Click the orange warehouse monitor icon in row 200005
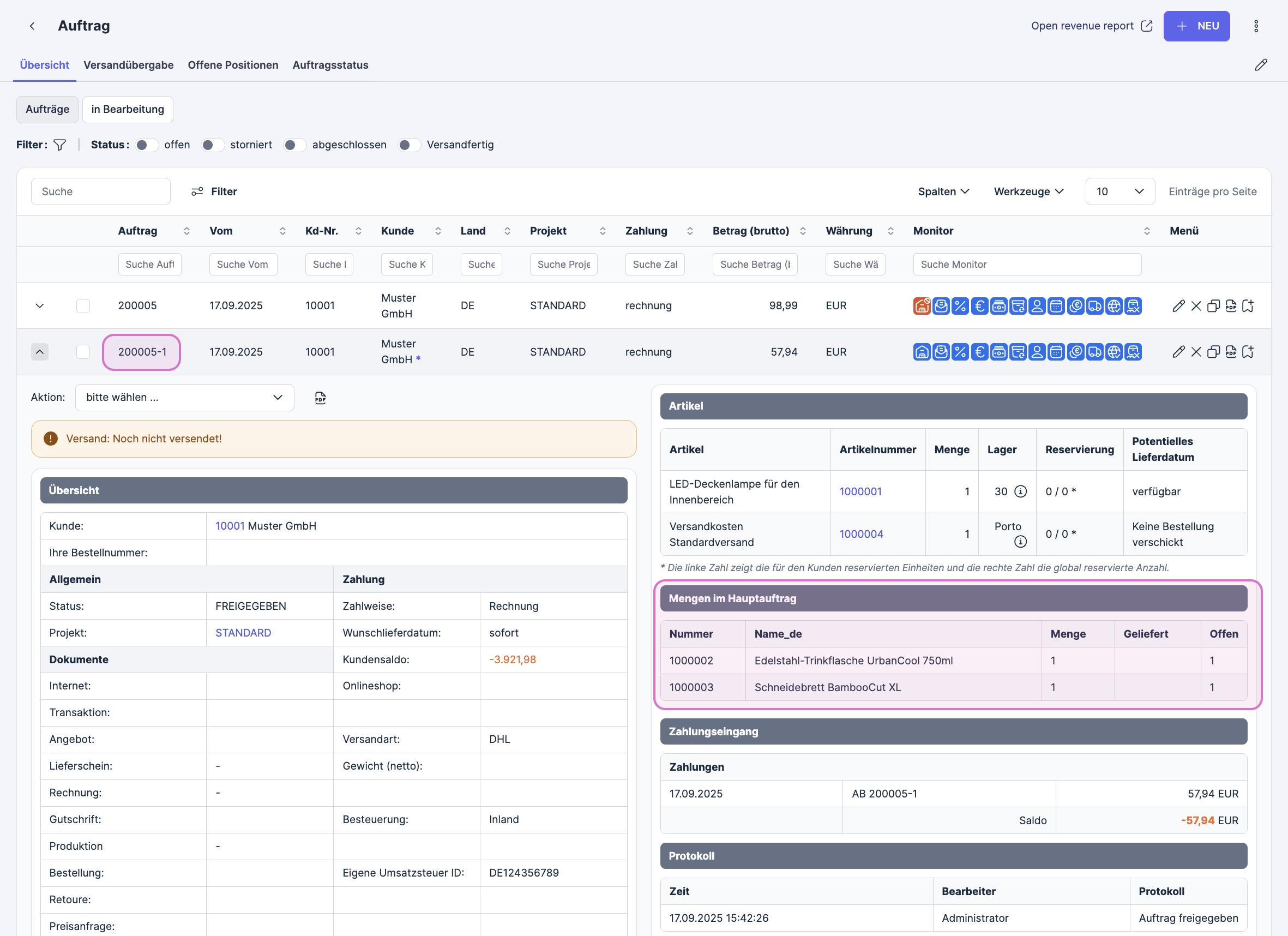Screen dimensions: 1288x936 (922, 306)
